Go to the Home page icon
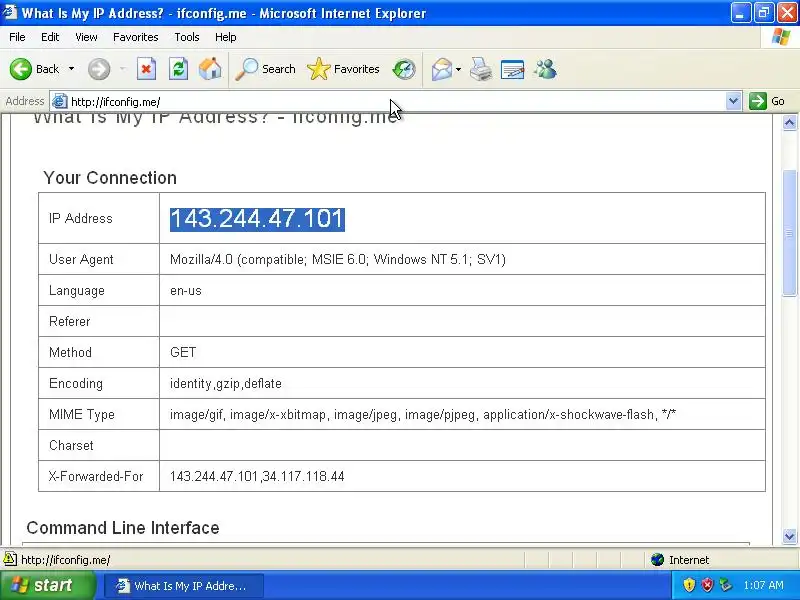Viewport: 800px width, 600px height. click(210, 69)
